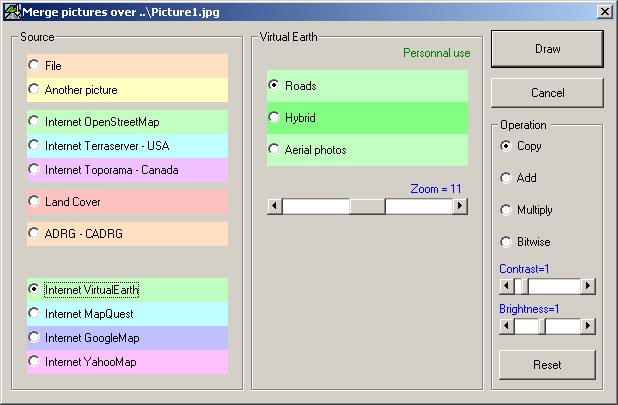The width and height of the screenshot is (618, 405).
Task: Select Internet OpenStreetMap source
Action: click(127, 122)
